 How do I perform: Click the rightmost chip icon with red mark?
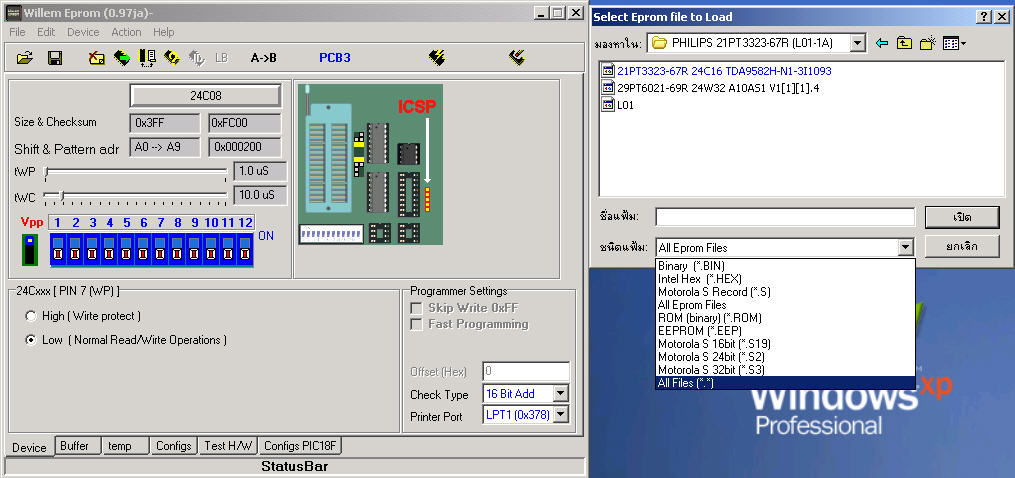coord(516,58)
